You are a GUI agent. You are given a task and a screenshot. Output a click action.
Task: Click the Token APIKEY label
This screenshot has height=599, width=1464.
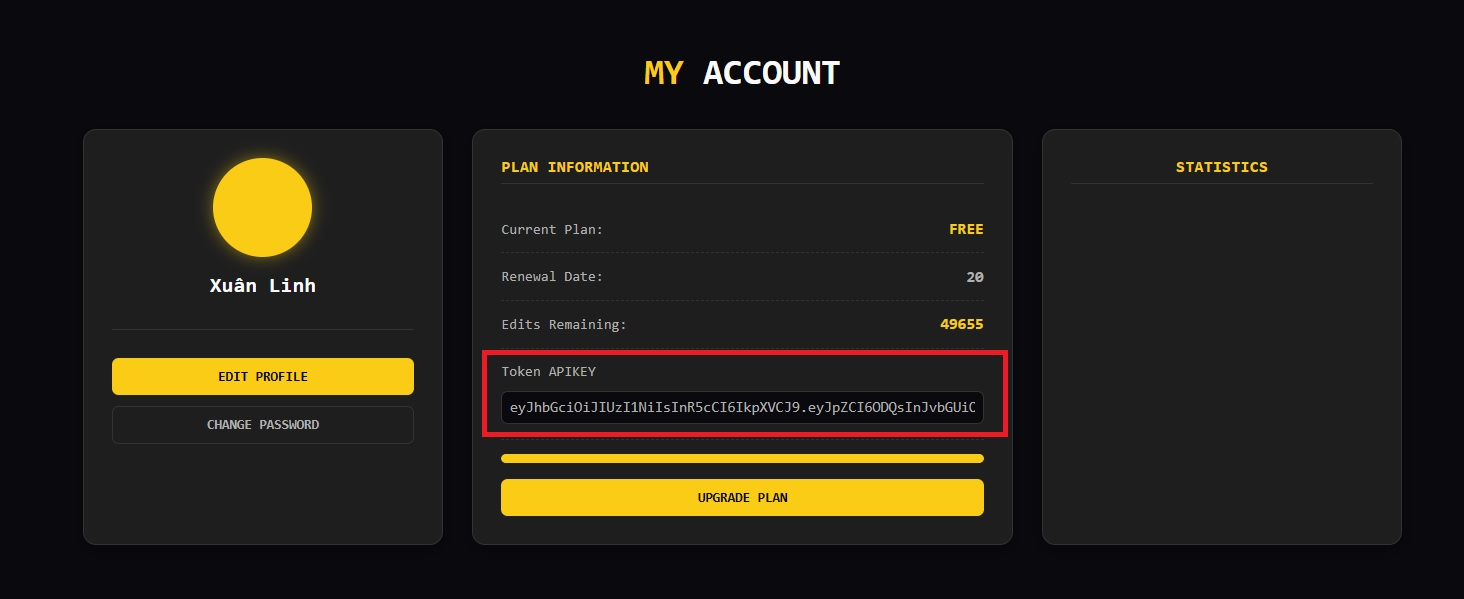[x=548, y=372]
